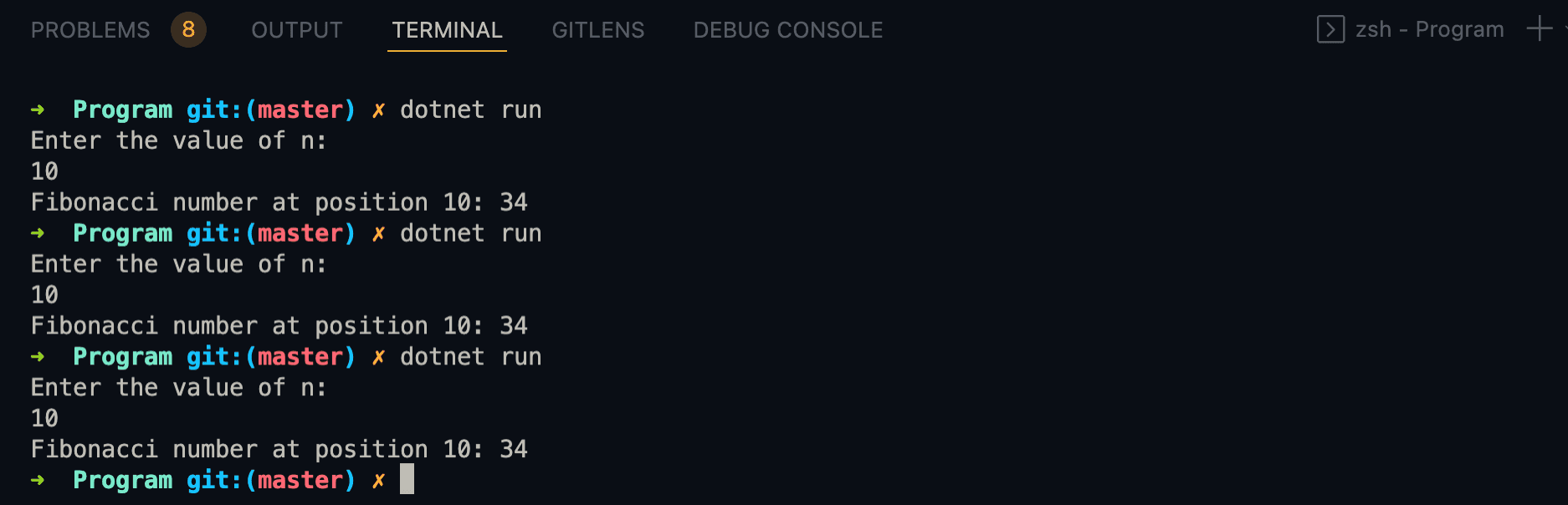Click the first 'Fibonacci number at position 10: 34' line

279,202
